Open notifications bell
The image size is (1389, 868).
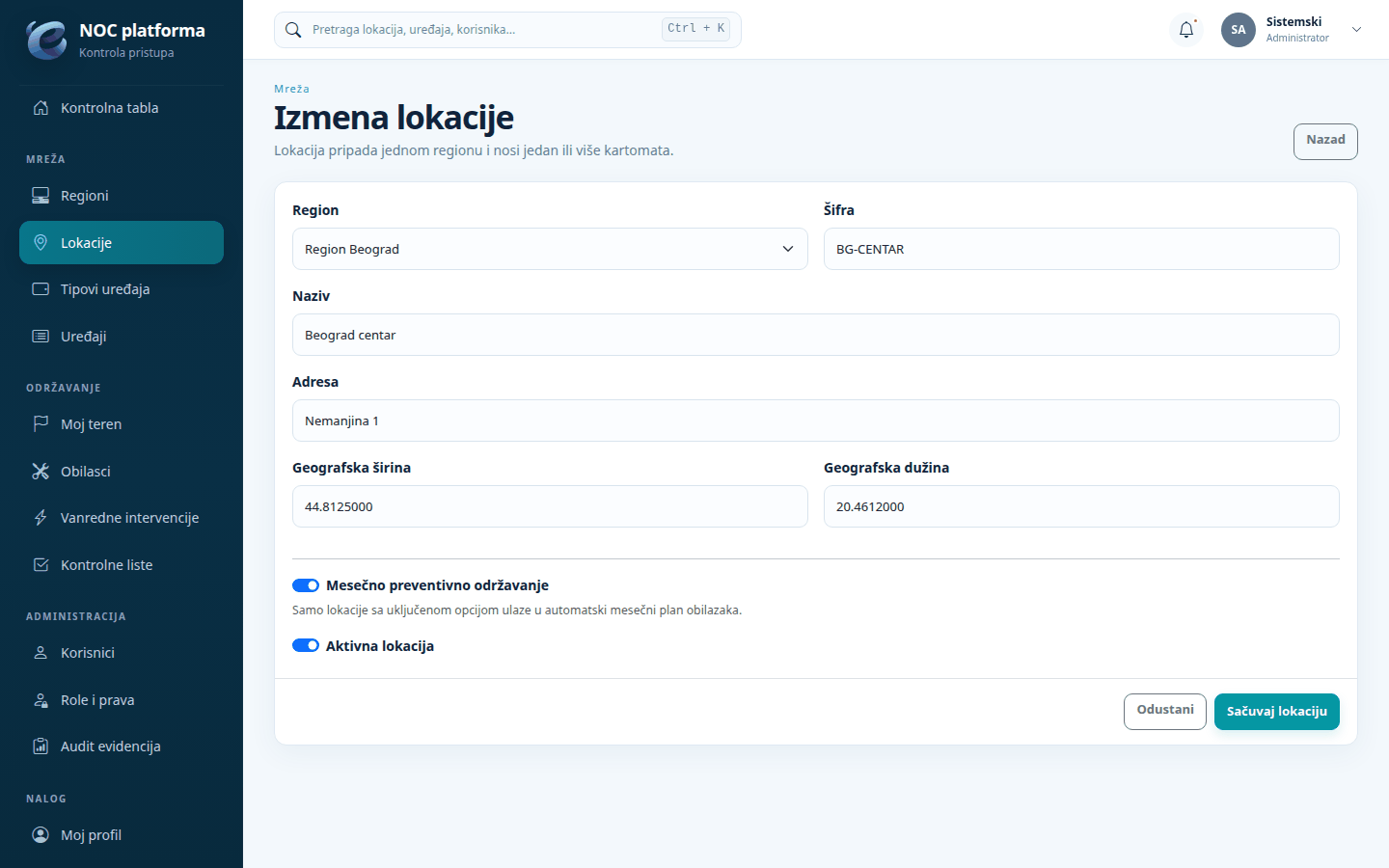(1186, 30)
